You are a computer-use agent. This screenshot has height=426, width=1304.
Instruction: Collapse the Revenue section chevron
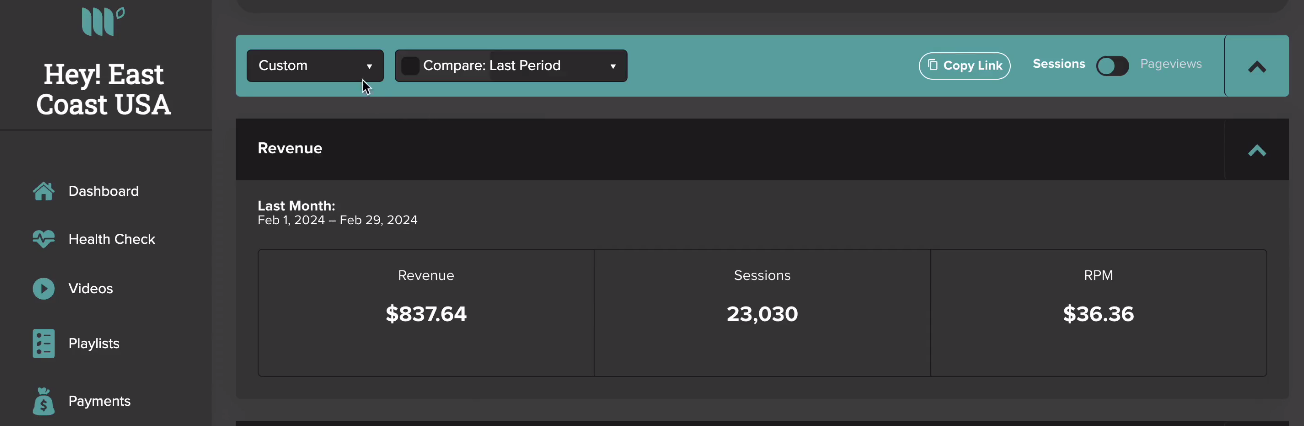point(1257,150)
